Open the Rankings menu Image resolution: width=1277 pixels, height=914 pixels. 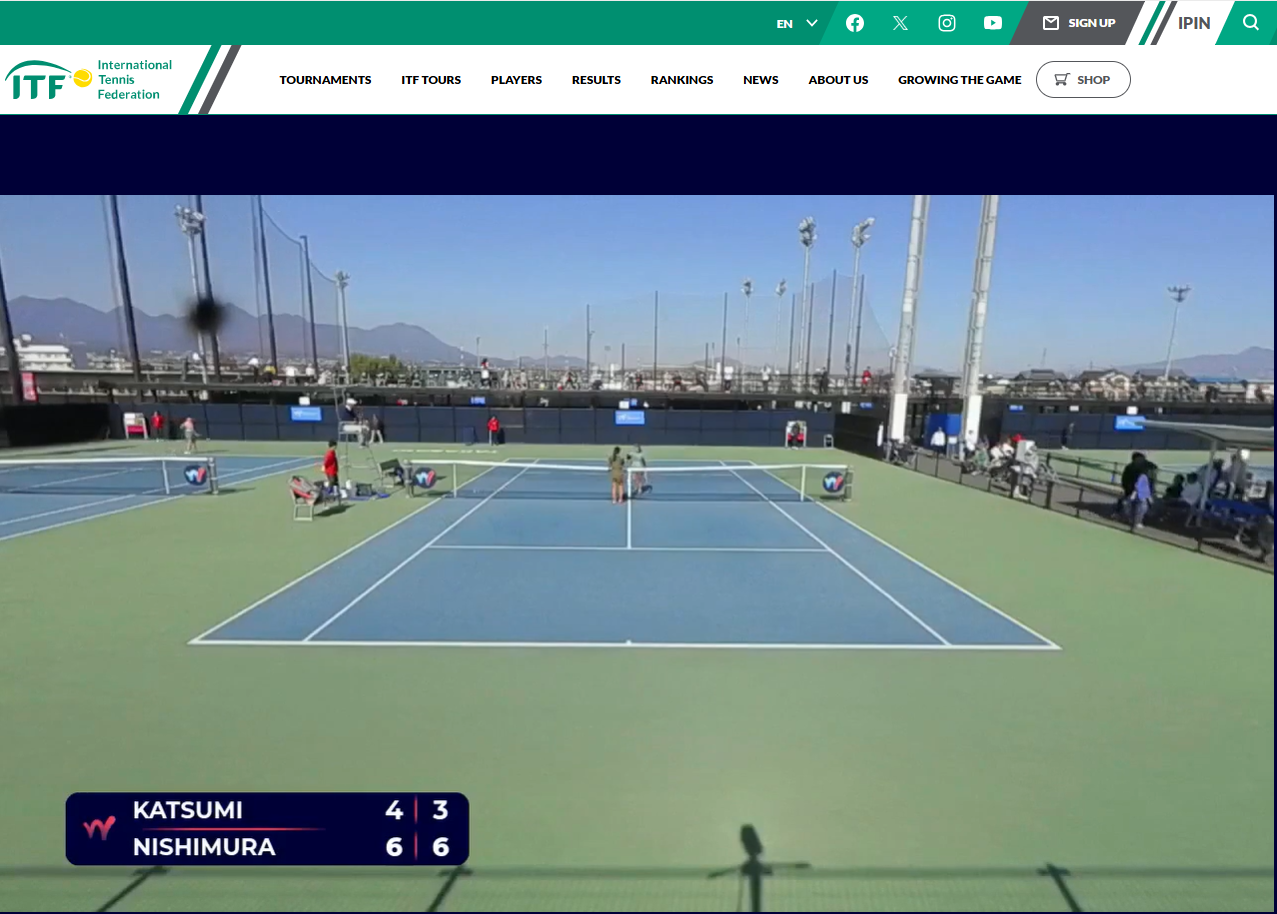click(682, 80)
